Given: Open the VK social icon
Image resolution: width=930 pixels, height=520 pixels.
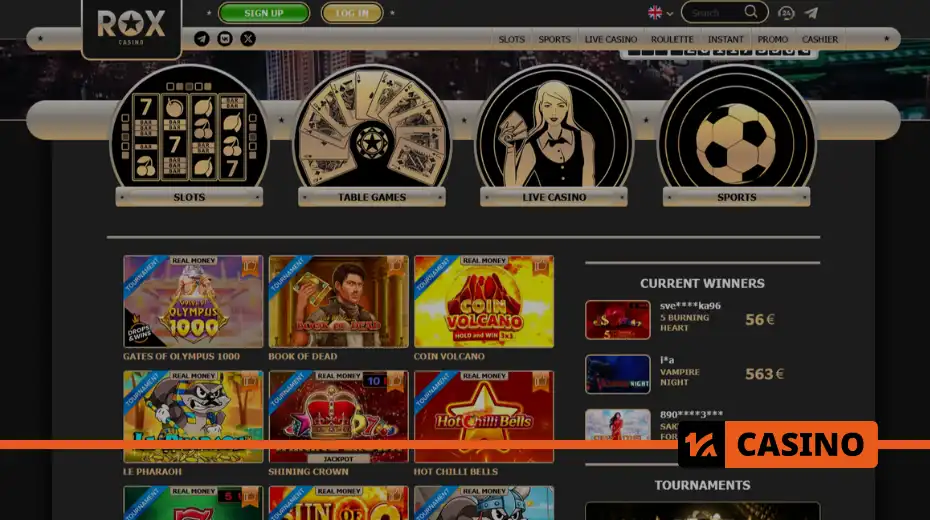Looking at the screenshot, I should [x=225, y=39].
